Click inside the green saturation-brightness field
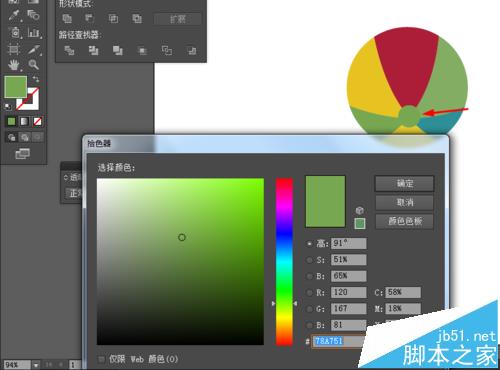500x370 pixels. pos(180,261)
